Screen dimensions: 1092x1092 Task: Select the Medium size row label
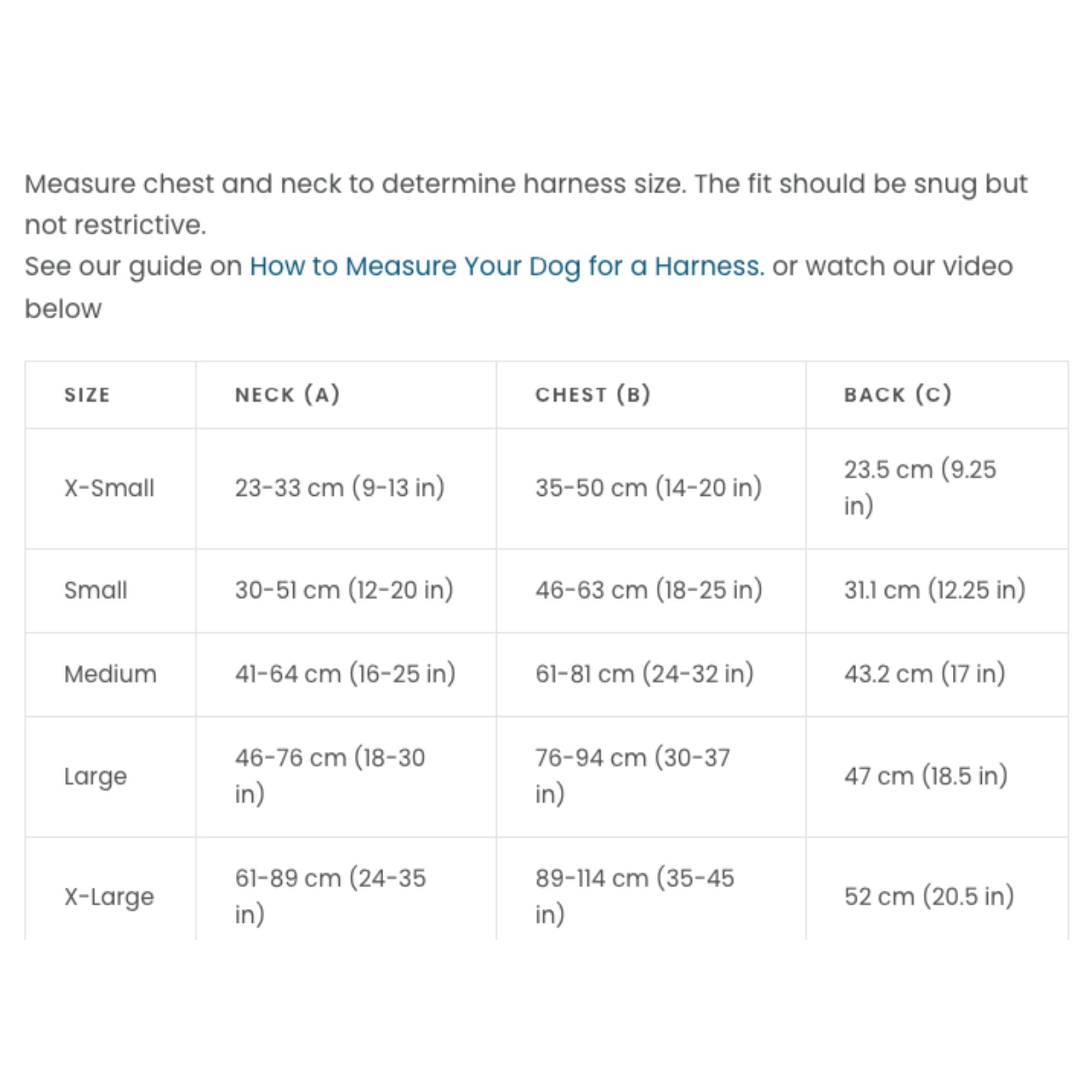tap(110, 674)
